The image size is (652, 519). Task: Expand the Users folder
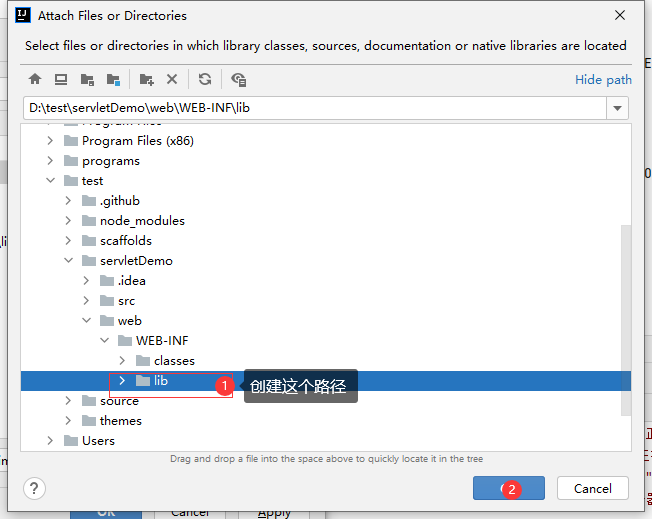click(50, 440)
